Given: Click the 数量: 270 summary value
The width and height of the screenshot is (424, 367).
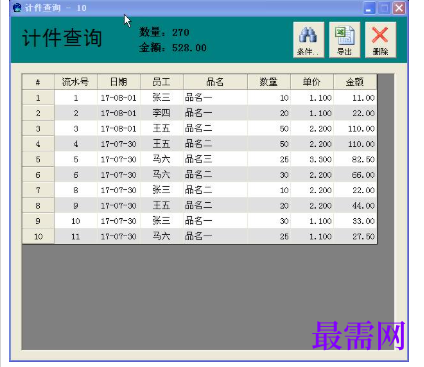Looking at the screenshot, I should point(164,32).
